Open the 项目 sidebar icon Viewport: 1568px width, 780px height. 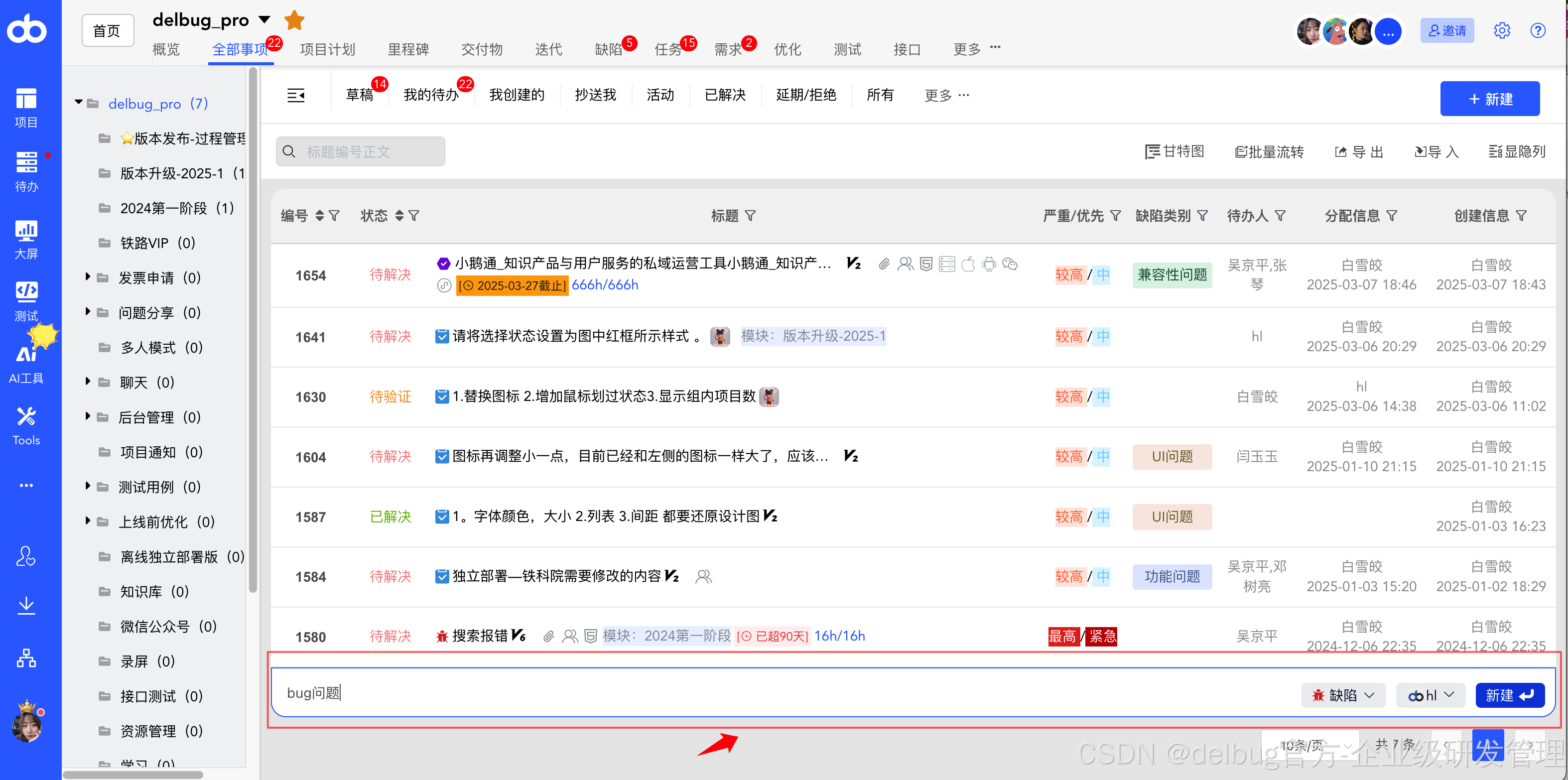26,108
